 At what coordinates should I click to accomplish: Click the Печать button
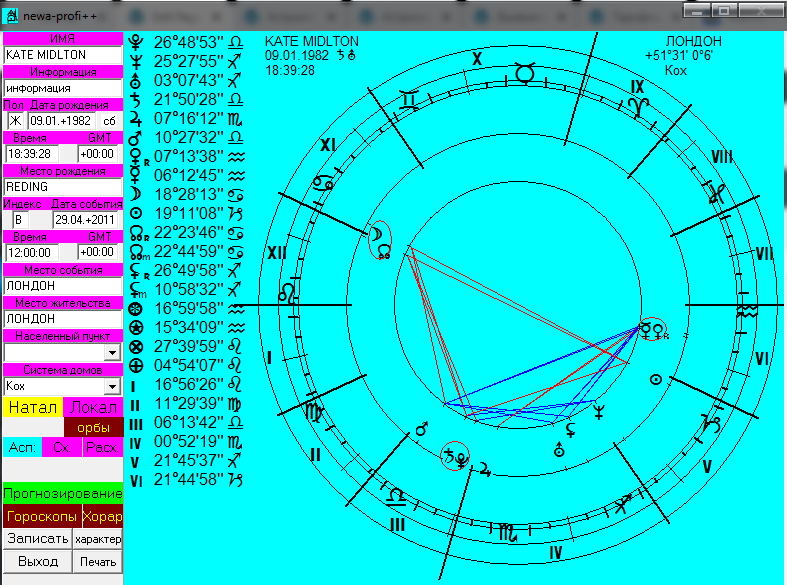(98, 561)
